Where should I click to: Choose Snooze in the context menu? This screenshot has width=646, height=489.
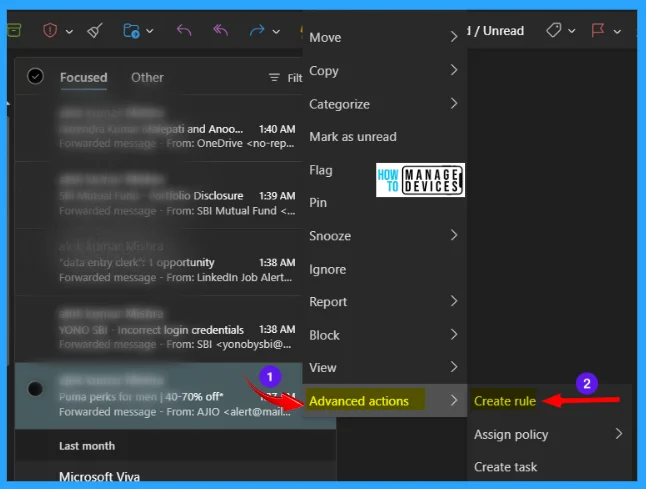click(385, 236)
